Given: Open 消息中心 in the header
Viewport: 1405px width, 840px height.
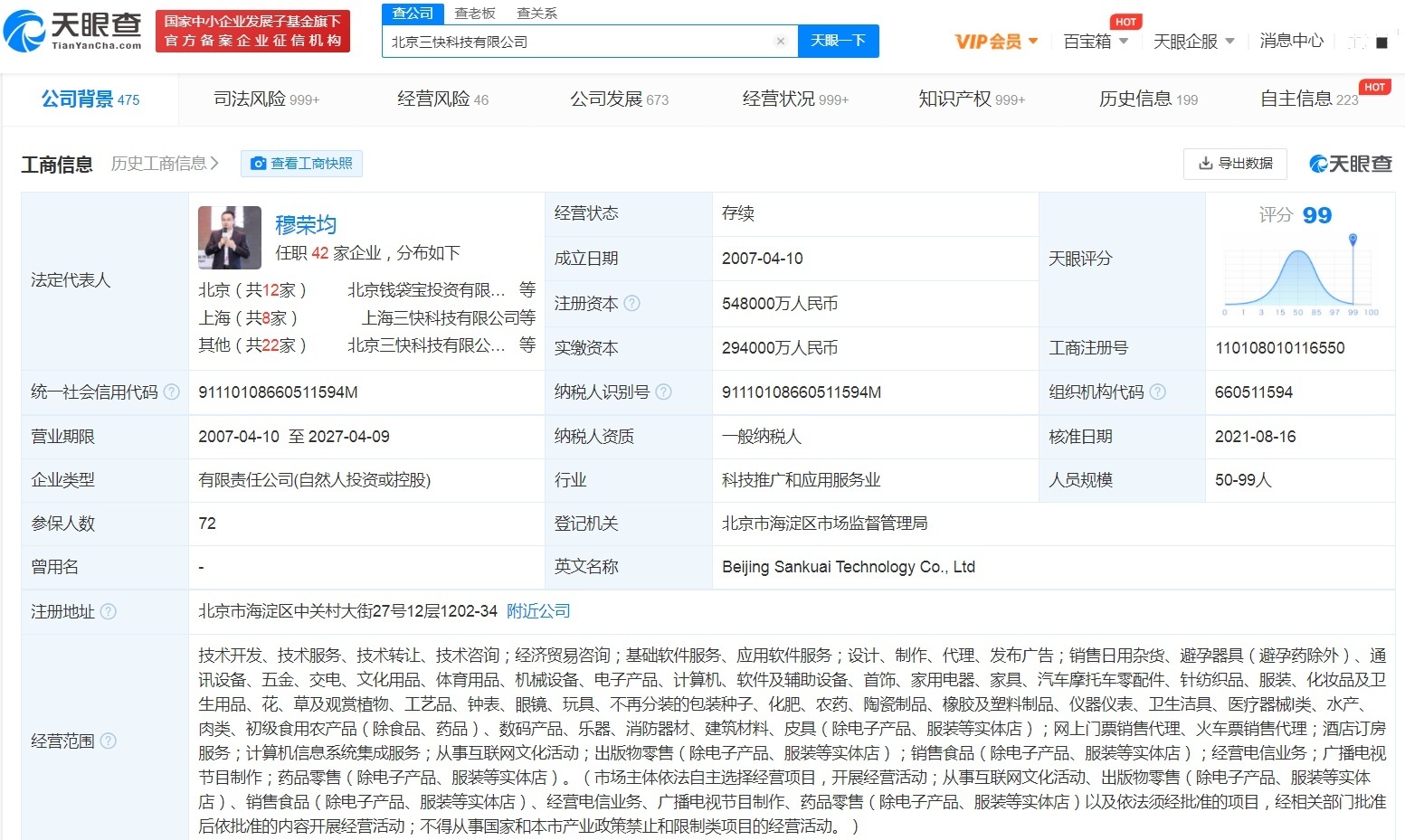Looking at the screenshot, I should [1291, 42].
